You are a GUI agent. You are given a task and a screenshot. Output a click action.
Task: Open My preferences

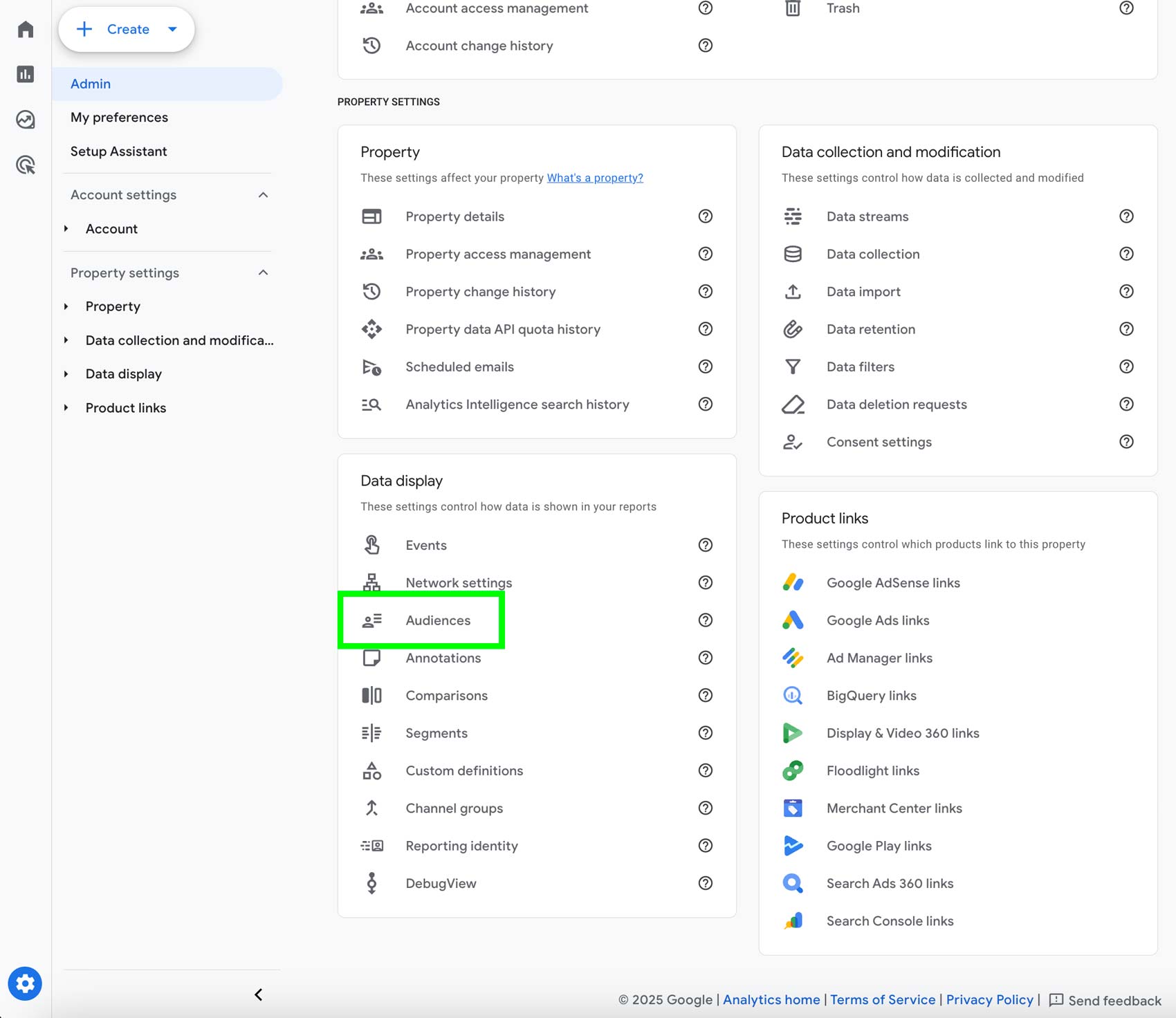click(119, 117)
